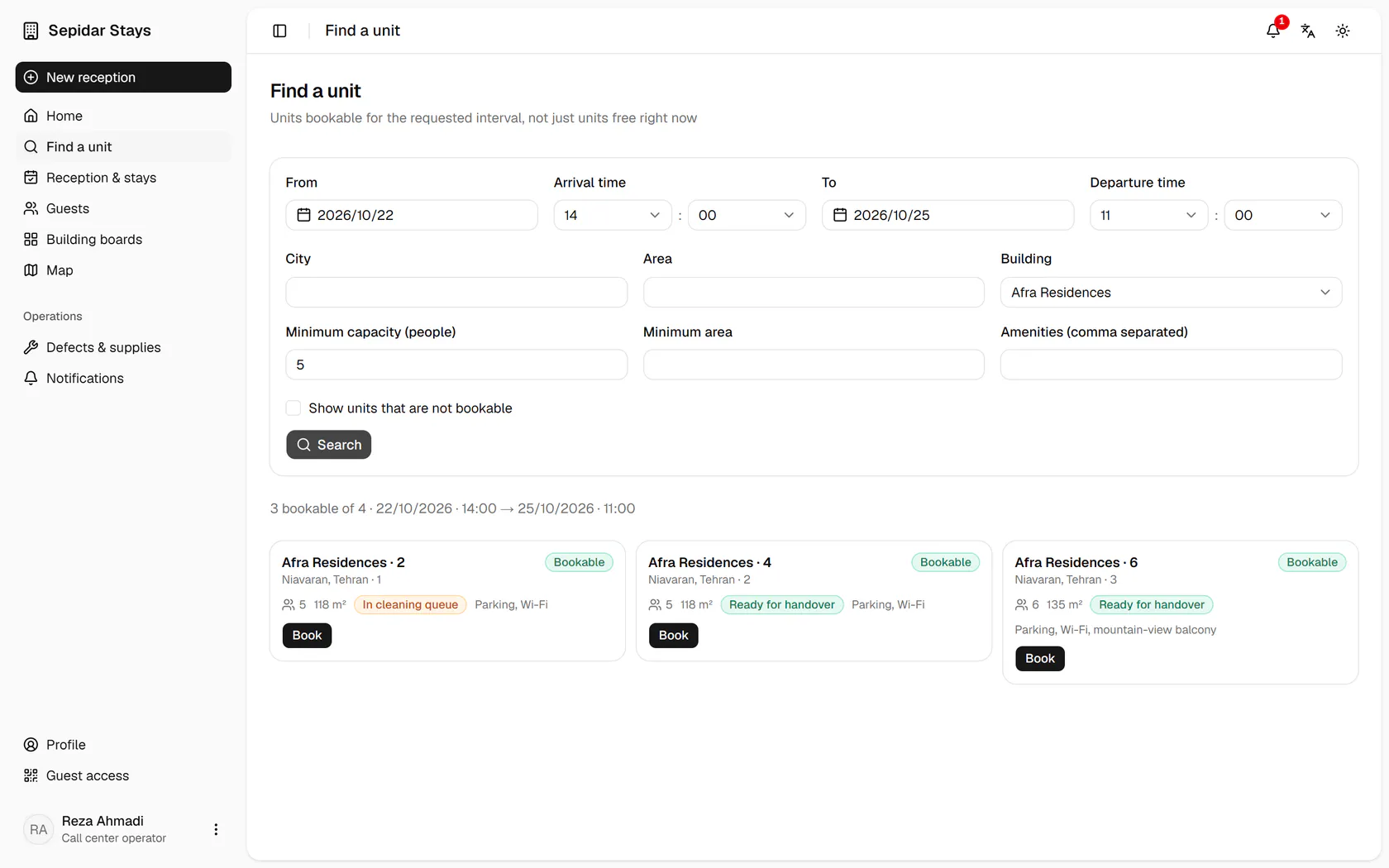The width and height of the screenshot is (1389, 868).
Task: Open user options three-dot menu
Action: tap(216, 829)
